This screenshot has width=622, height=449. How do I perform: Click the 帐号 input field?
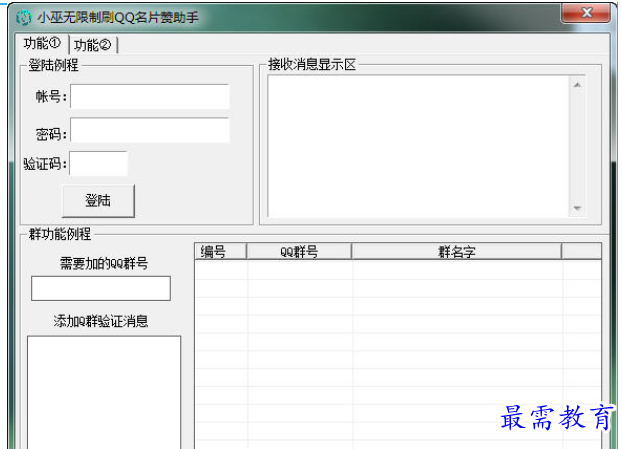point(150,96)
